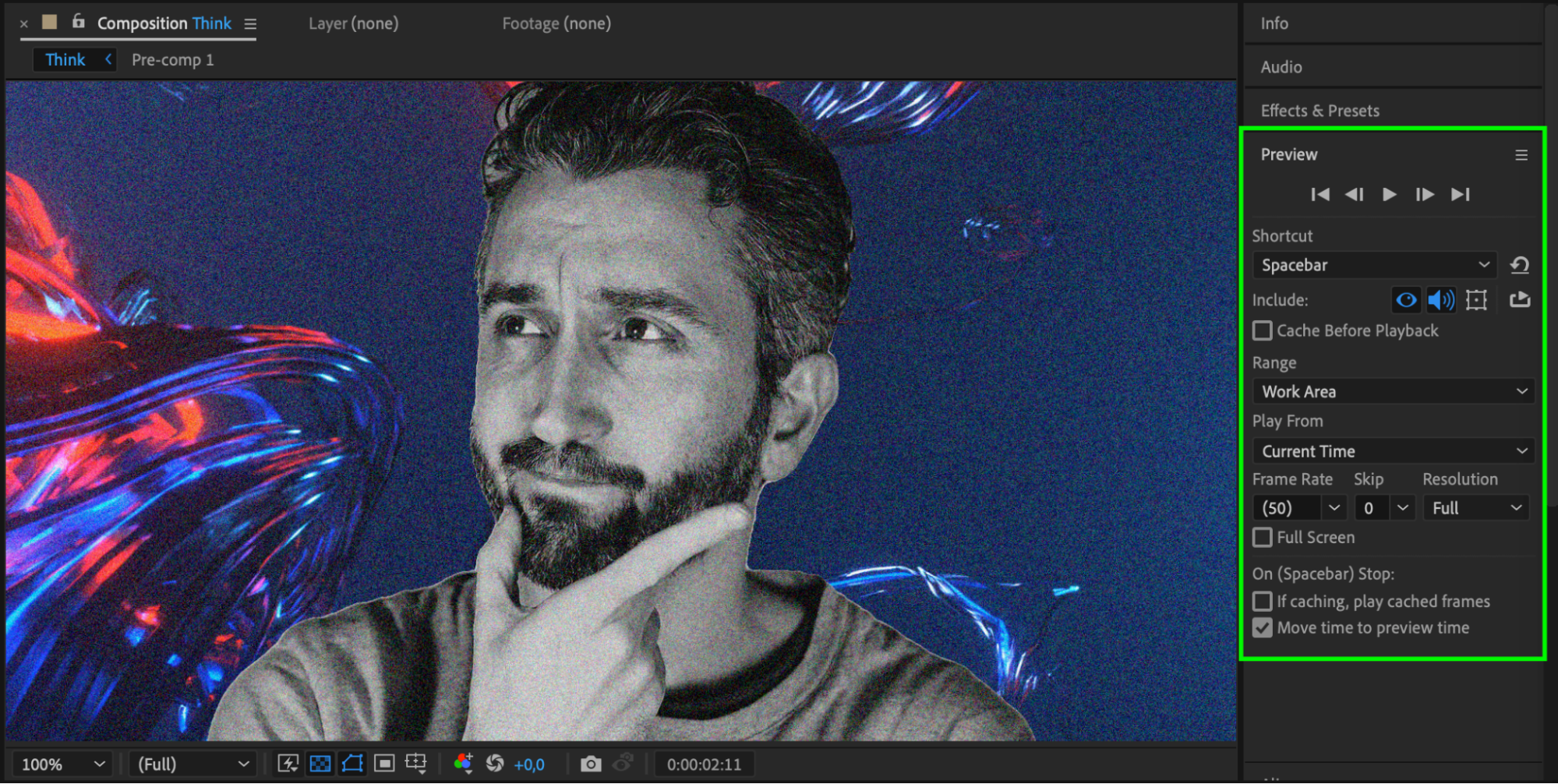Enable the Full Screen checkbox
This screenshot has height=784, width=1558.
click(1262, 538)
